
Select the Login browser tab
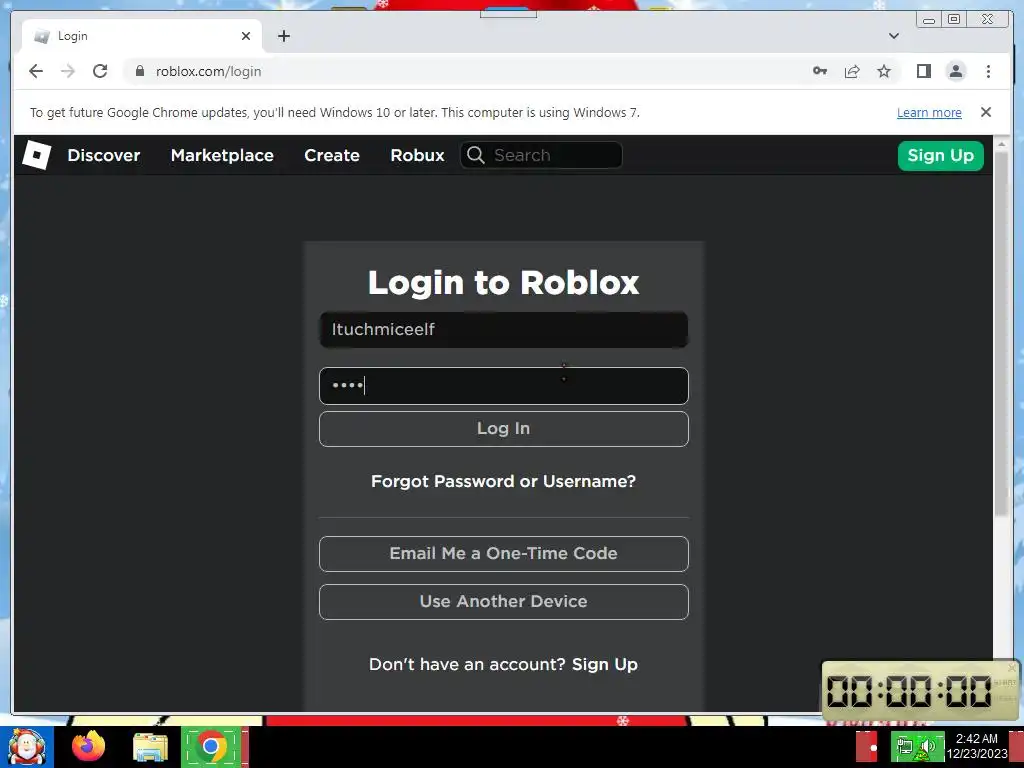click(142, 36)
